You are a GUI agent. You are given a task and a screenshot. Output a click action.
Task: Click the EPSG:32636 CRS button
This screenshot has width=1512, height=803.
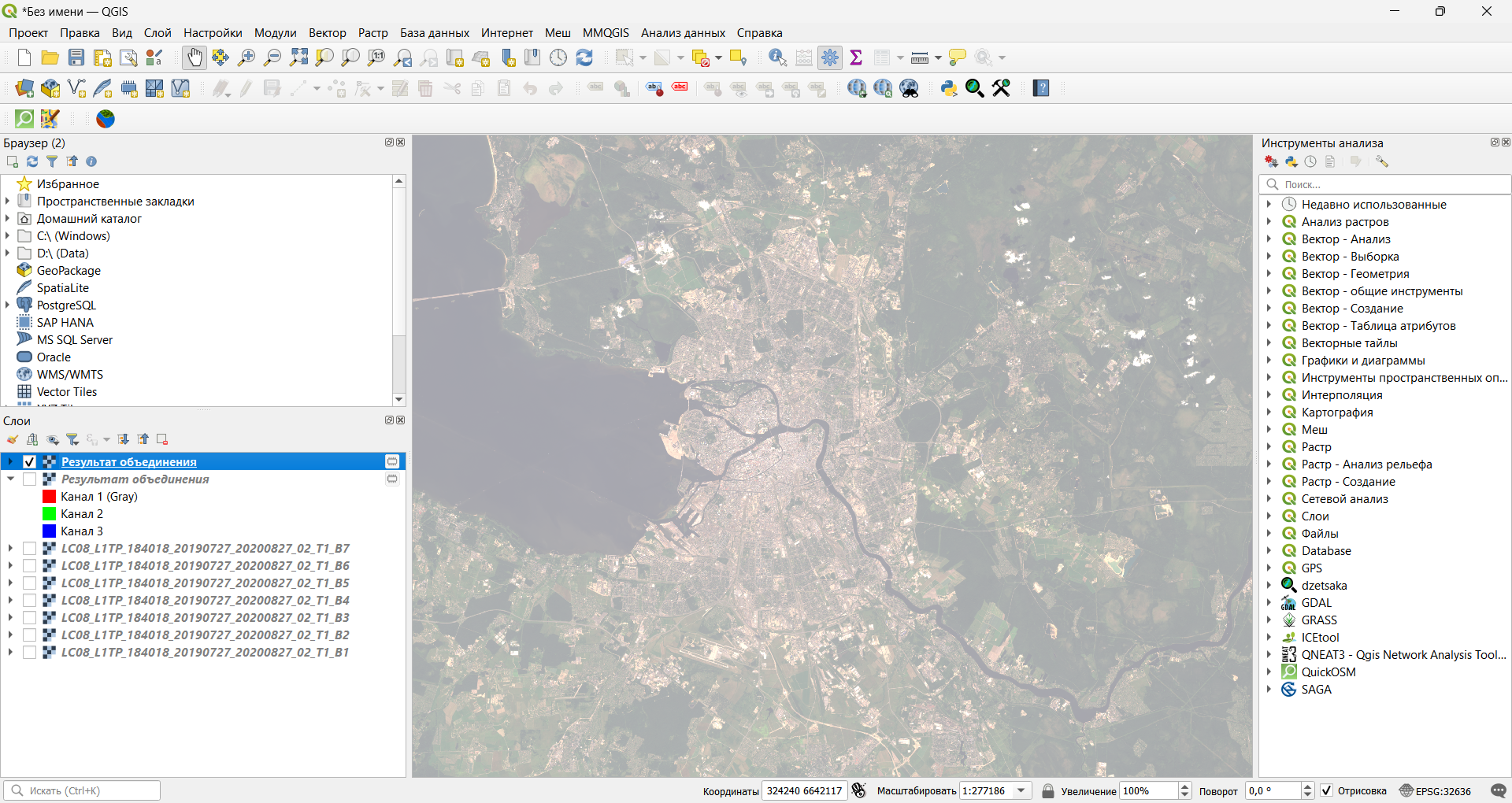pyautogui.click(x=1435, y=790)
